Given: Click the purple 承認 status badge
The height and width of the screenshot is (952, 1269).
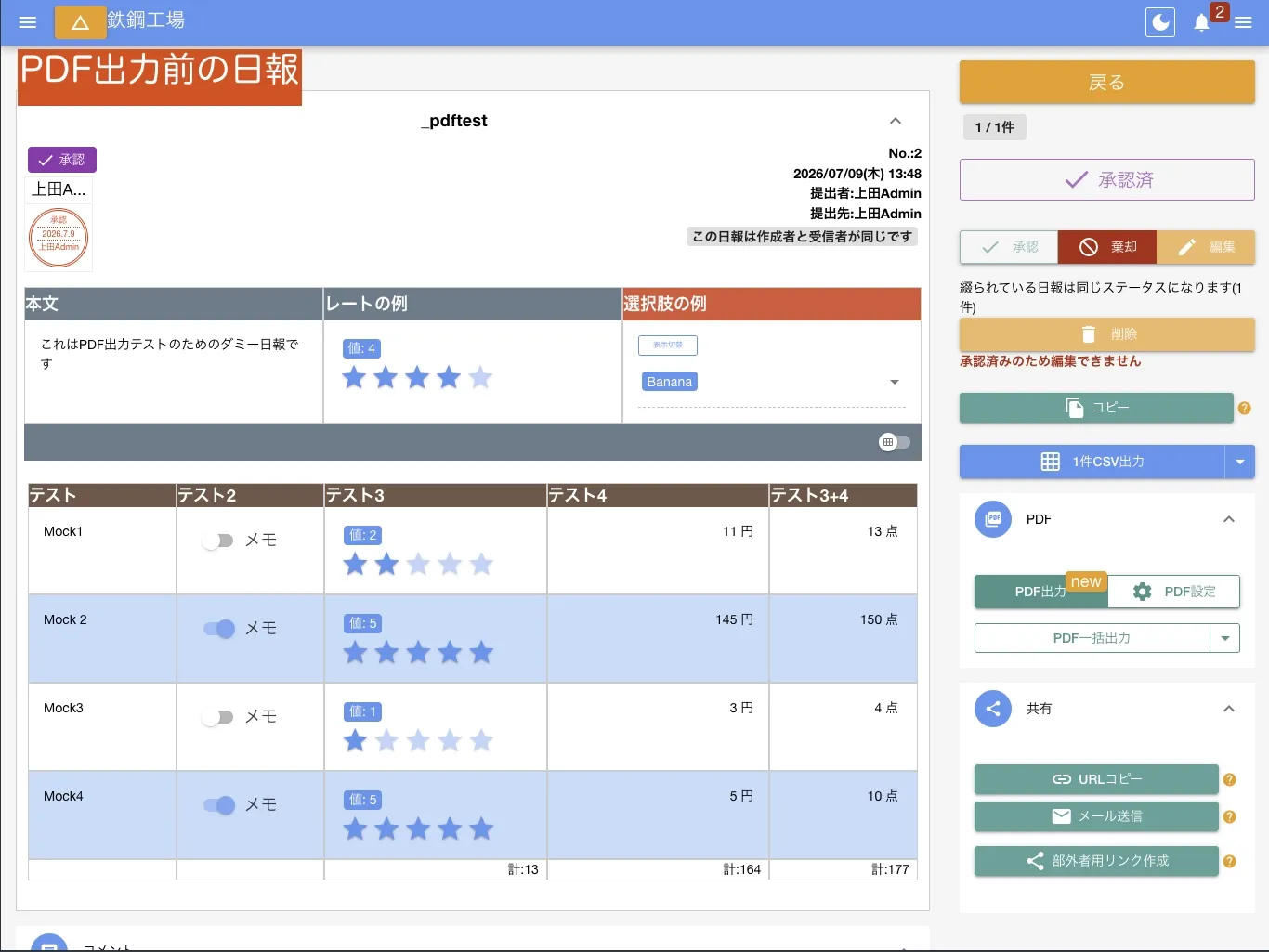Looking at the screenshot, I should pos(62,160).
